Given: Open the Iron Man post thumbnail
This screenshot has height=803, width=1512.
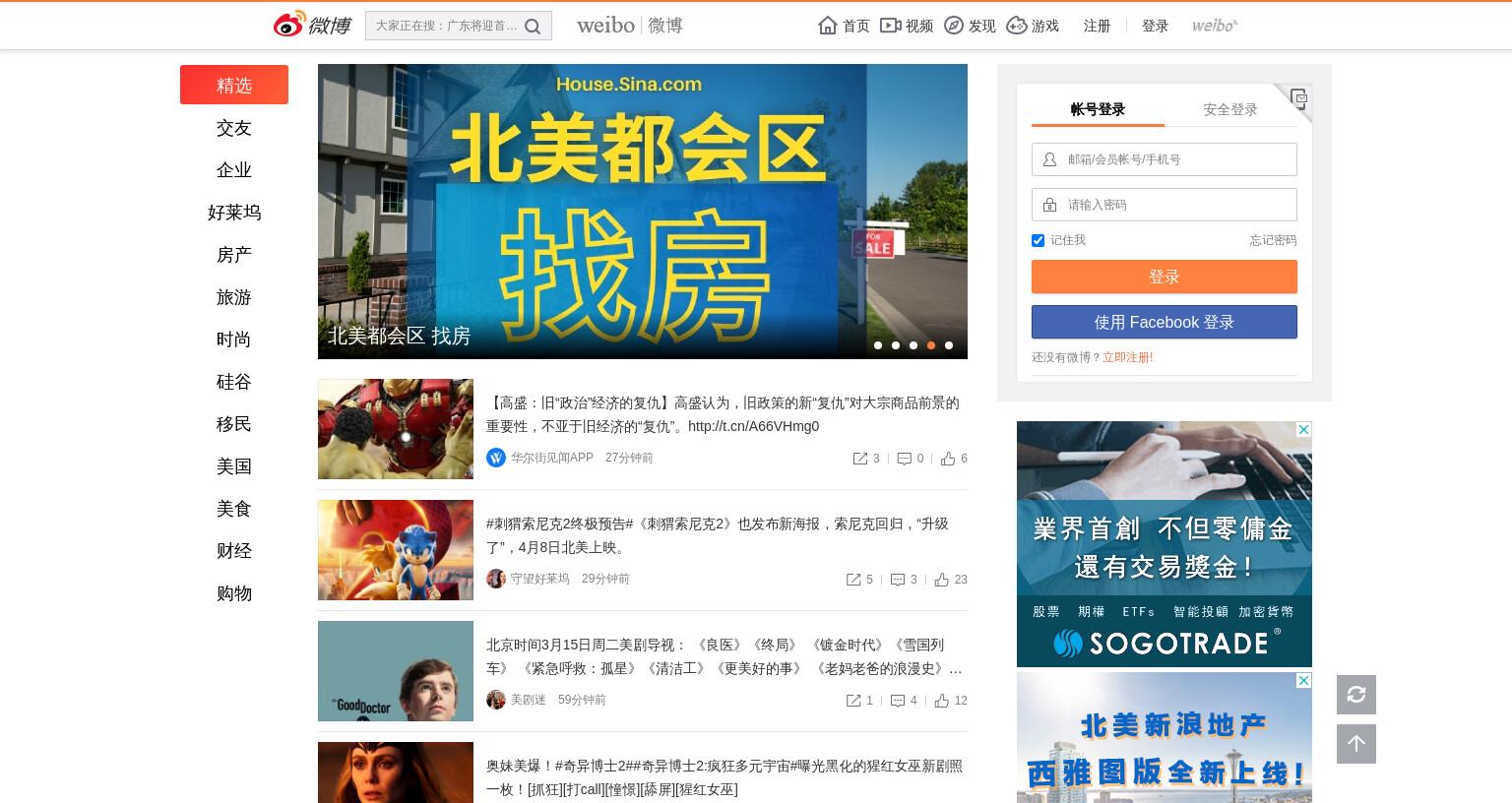Looking at the screenshot, I should (396, 429).
